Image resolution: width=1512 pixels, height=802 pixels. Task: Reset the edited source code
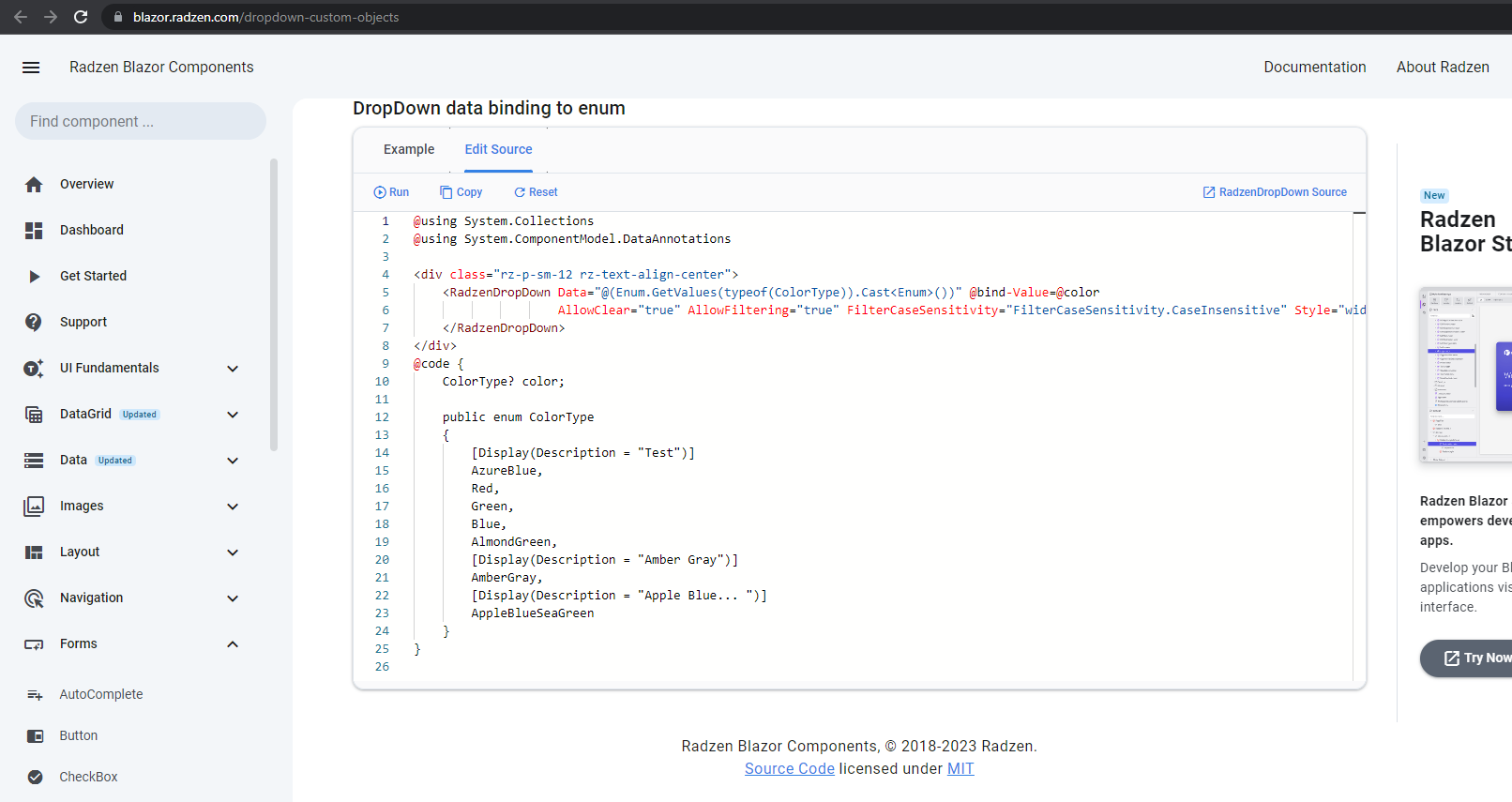tap(536, 192)
